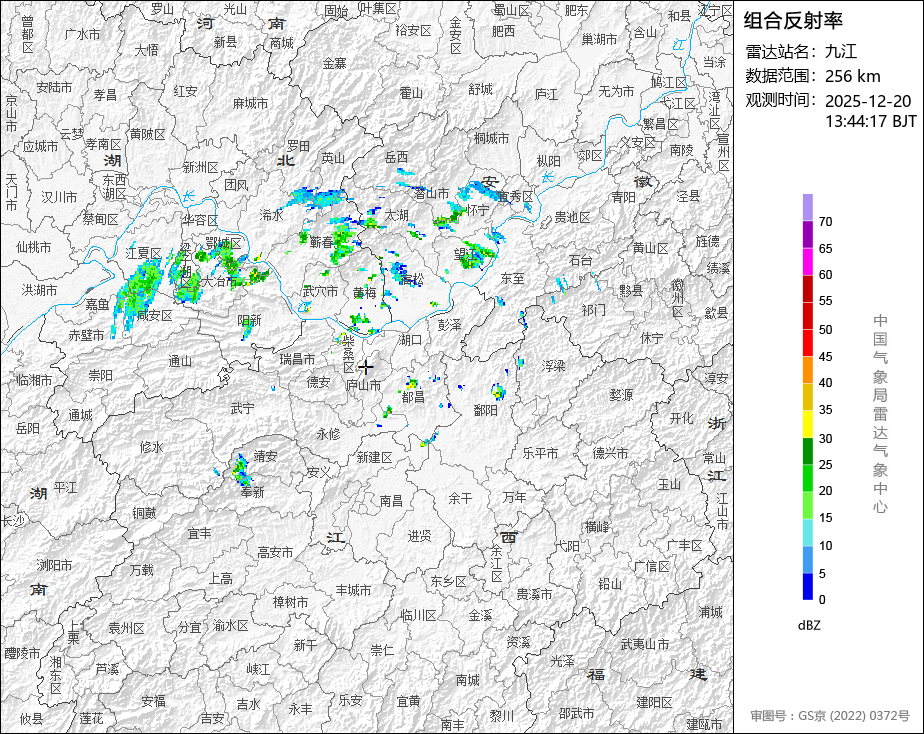This screenshot has height=734, width=924.
Task: Click the dBZ unit label under the legend
Action: click(809, 626)
